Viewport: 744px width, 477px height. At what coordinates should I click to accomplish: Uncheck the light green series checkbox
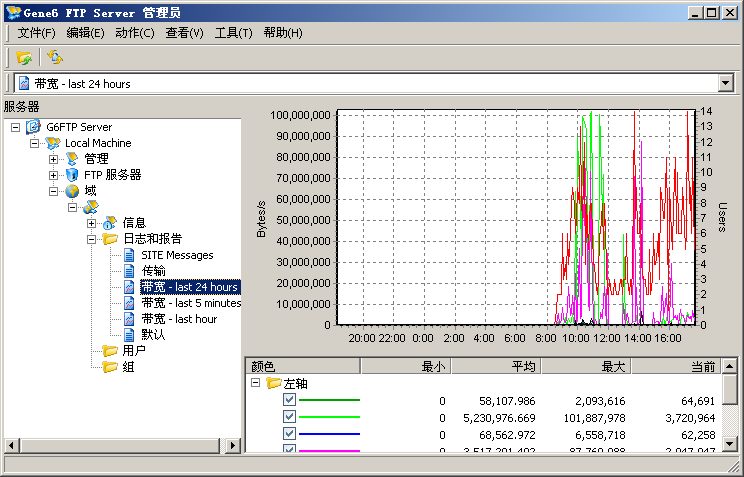[x=289, y=417]
